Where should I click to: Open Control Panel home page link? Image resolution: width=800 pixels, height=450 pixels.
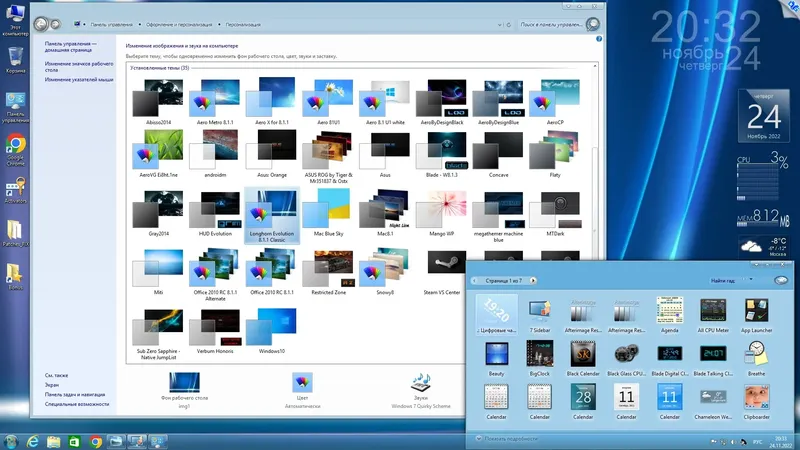coord(70,47)
